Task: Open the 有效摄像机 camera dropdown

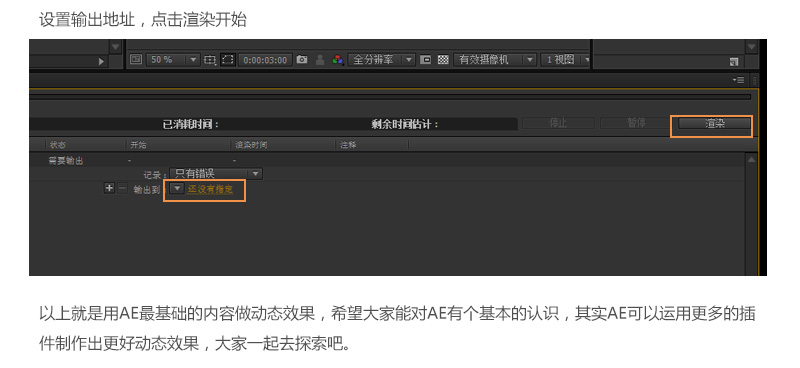Action: tap(495, 60)
